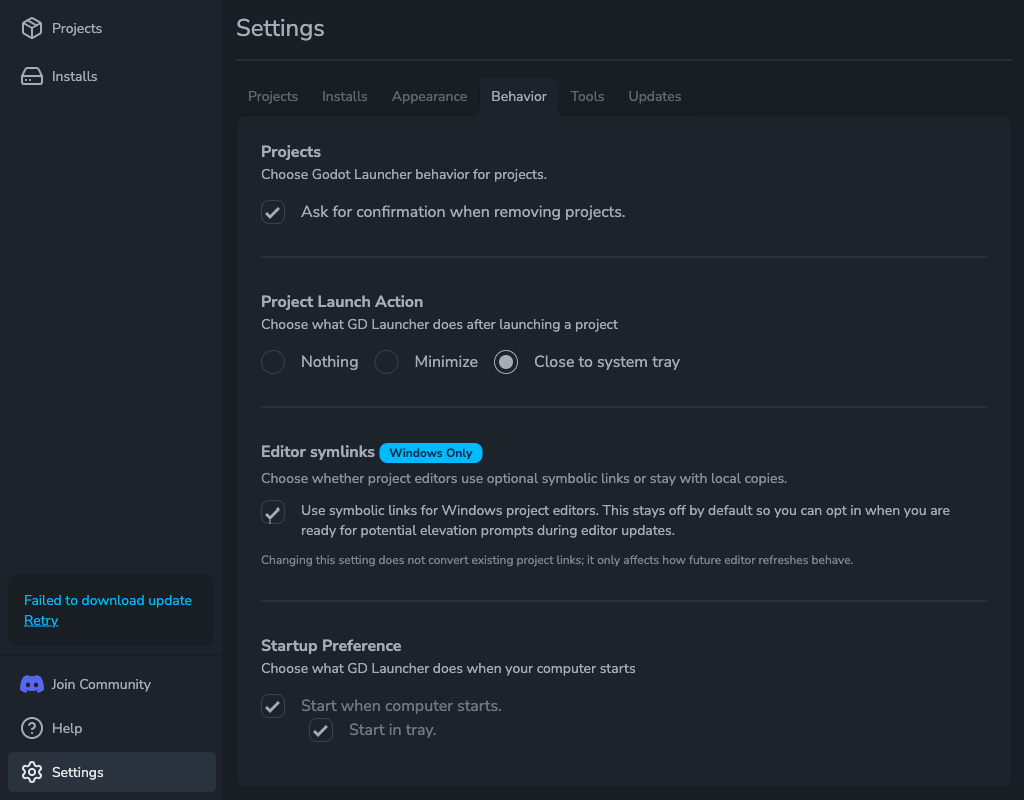Click the Projects cube icon in sidebar
This screenshot has height=800, width=1024.
tap(32, 28)
